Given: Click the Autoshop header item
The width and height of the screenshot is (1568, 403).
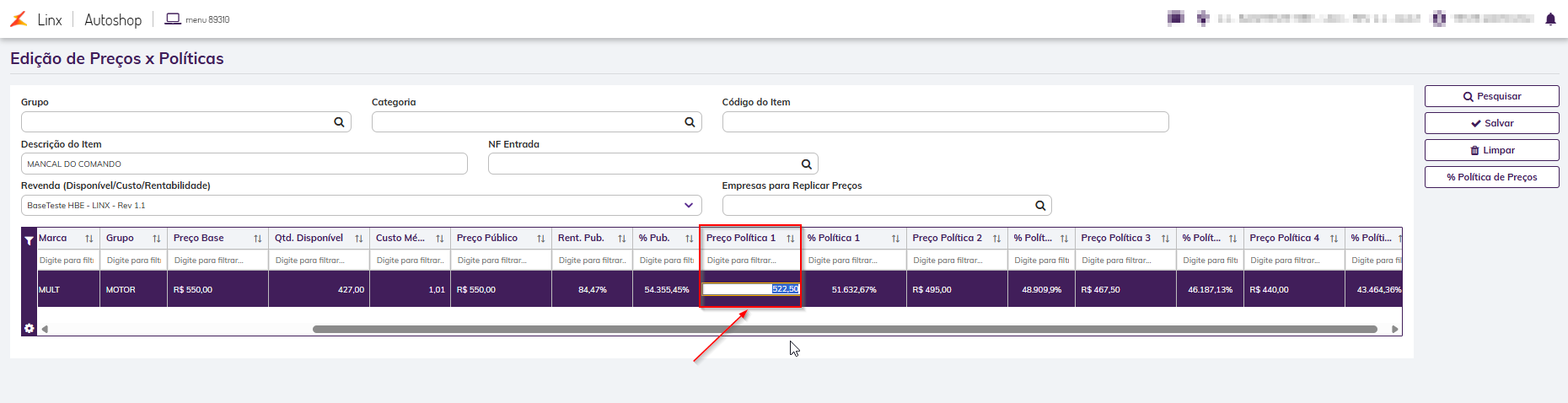Looking at the screenshot, I should click(x=113, y=19).
